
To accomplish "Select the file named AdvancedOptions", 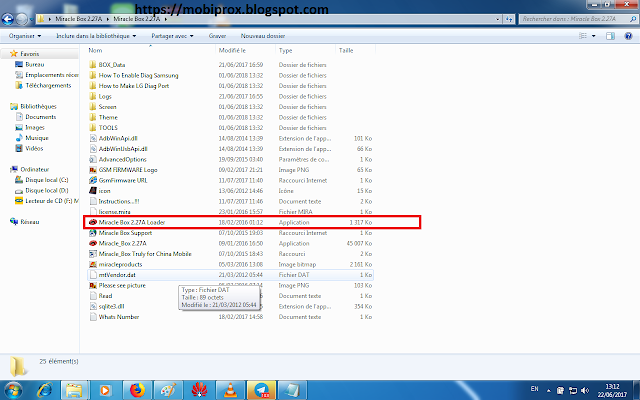I will point(122,159).
